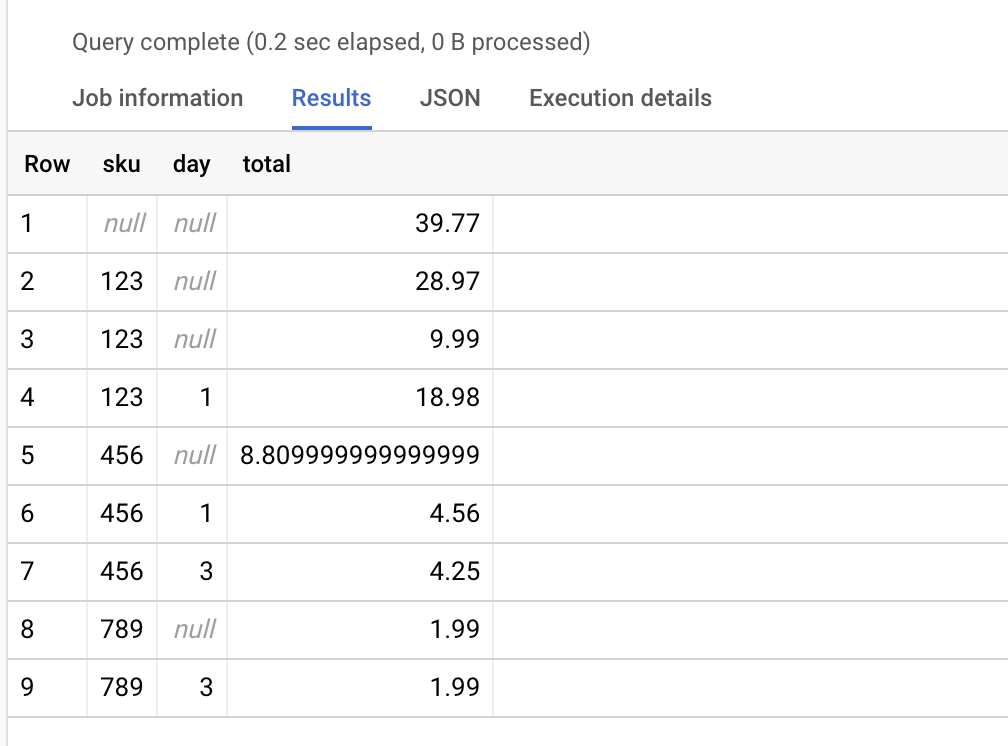This screenshot has width=1008, height=746.
Task: Click the Row column header
Action: click(x=47, y=164)
